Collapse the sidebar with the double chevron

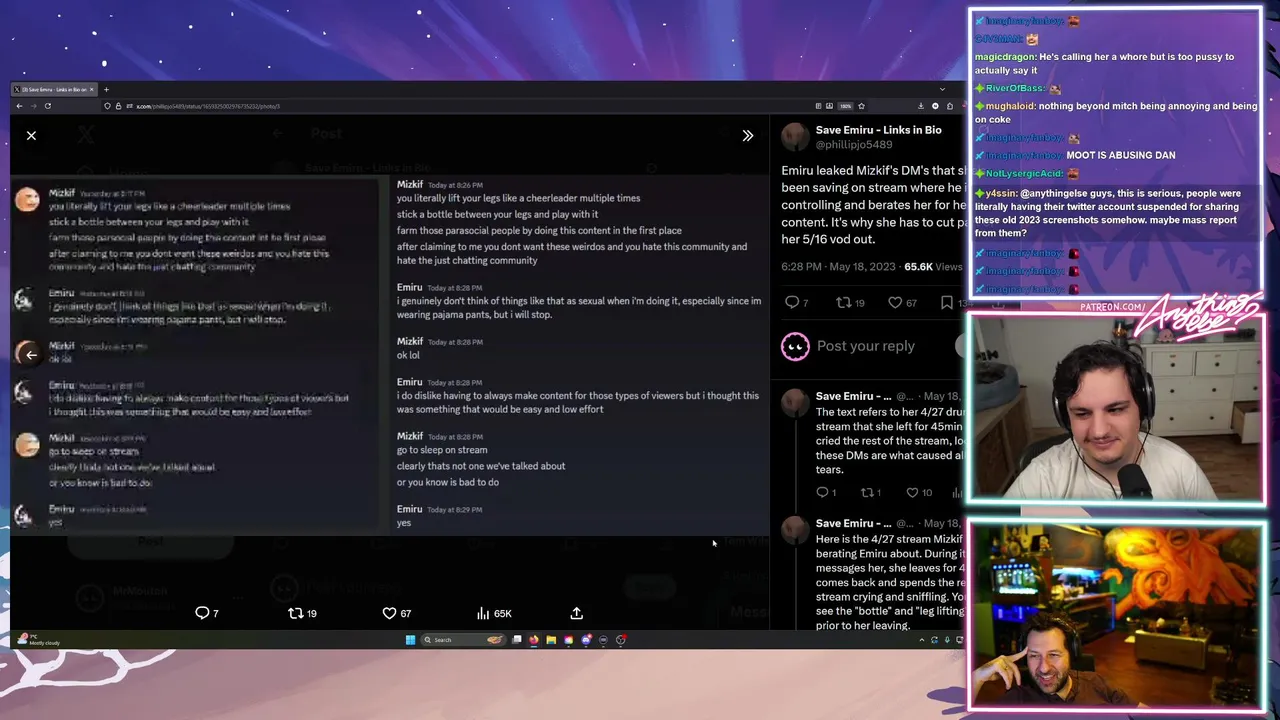click(x=747, y=135)
